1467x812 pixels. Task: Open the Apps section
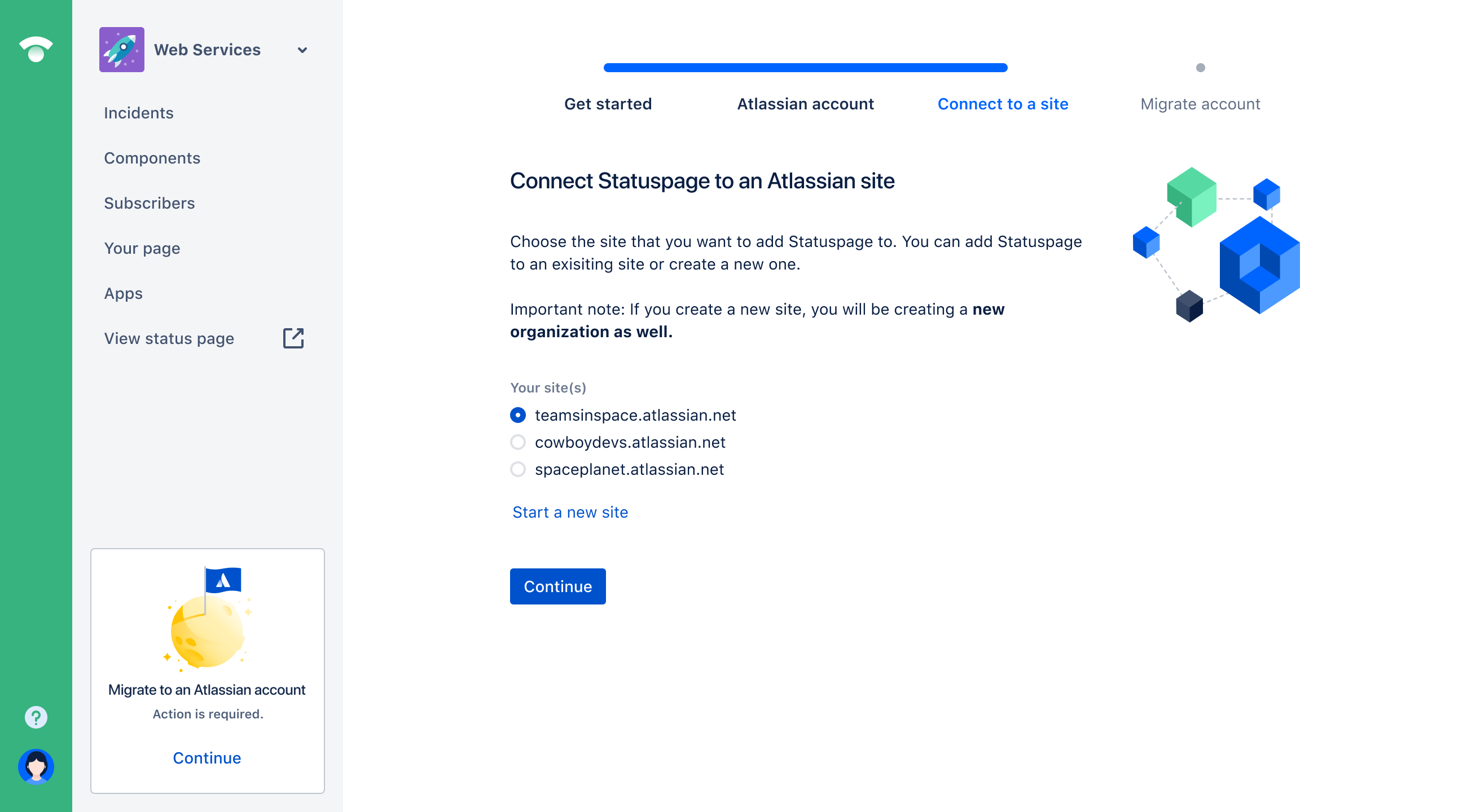[x=123, y=294]
